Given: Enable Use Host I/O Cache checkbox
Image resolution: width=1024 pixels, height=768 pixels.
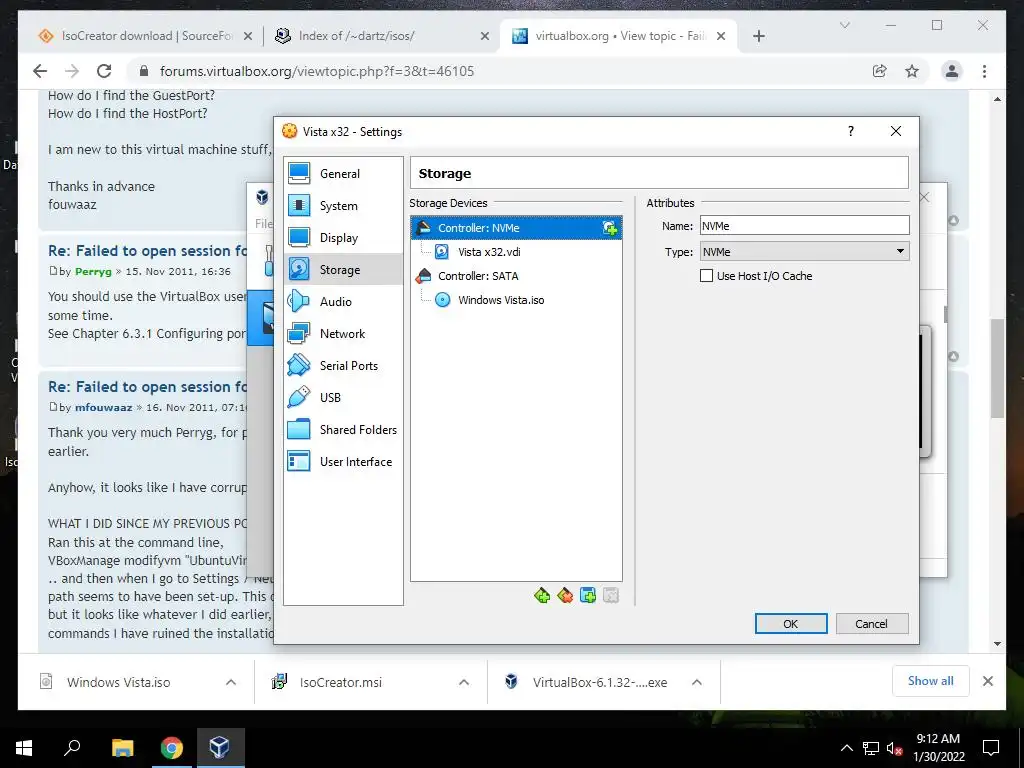Looking at the screenshot, I should click(x=707, y=276).
